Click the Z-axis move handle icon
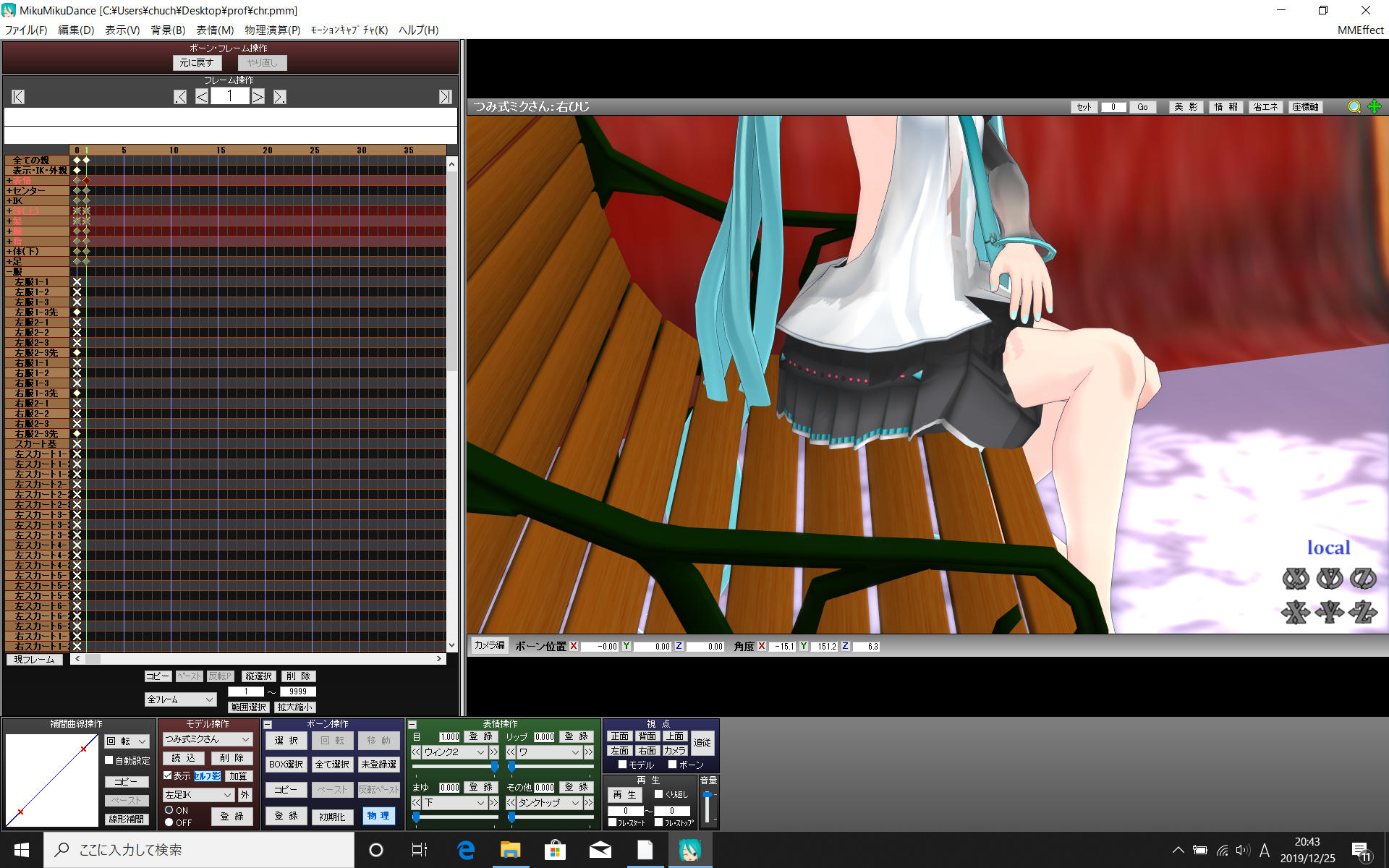This screenshot has width=1389, height=868. [x=1363, y=613]
